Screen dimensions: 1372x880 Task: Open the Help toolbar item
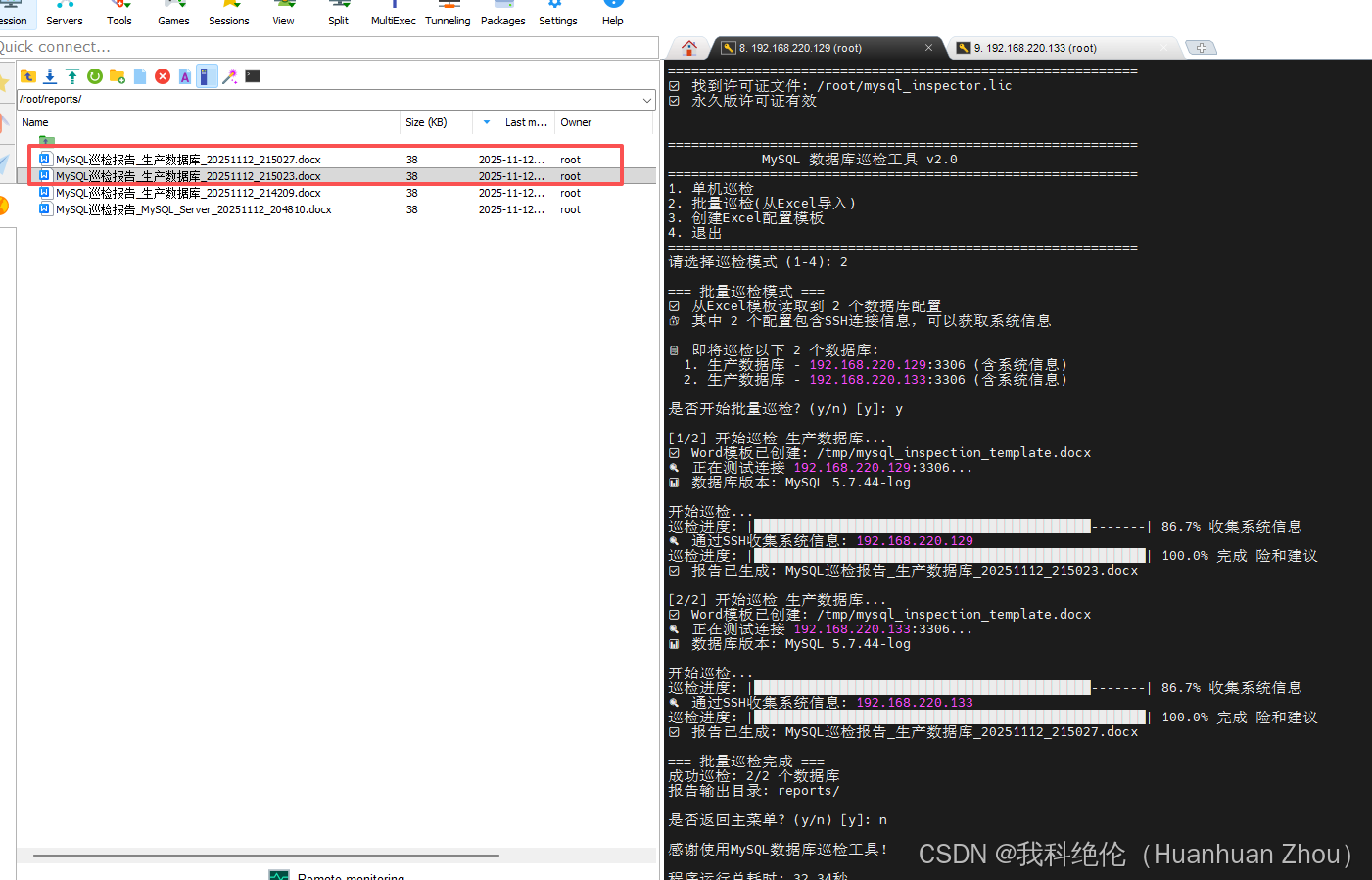pyautogui.click(x=613, y=14)
